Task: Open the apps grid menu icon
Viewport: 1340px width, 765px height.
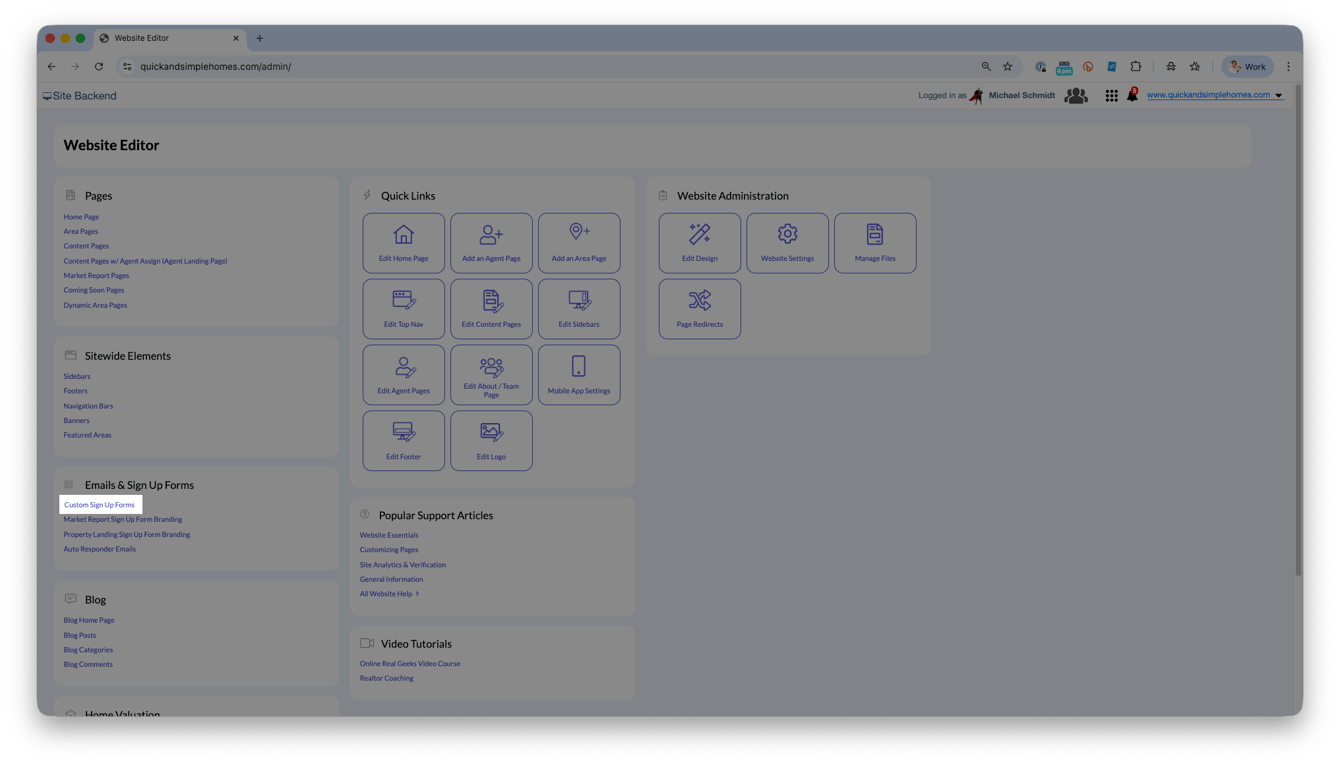Action: pos(1111,96)
